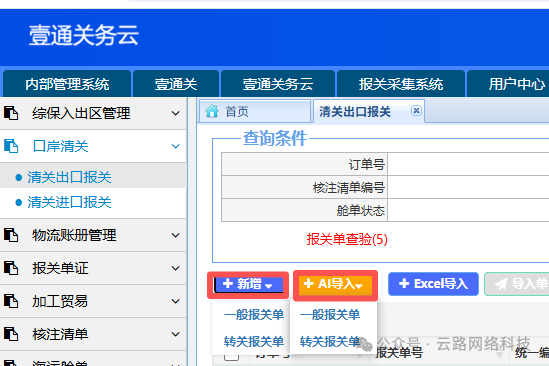Select 一般报关单 under AI导入 menu

(330, 315)
